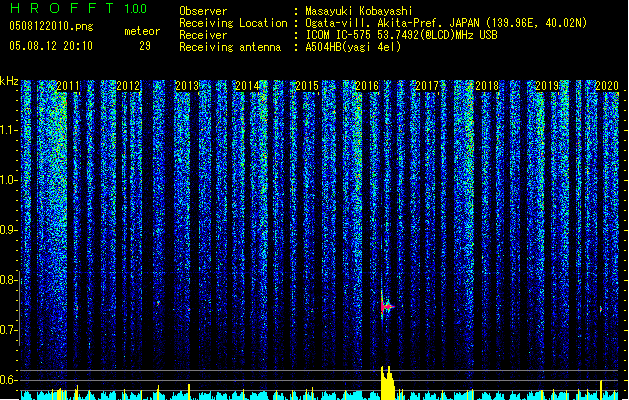
Task: Click the 2020 time marker
Action: tap(607, 86)
